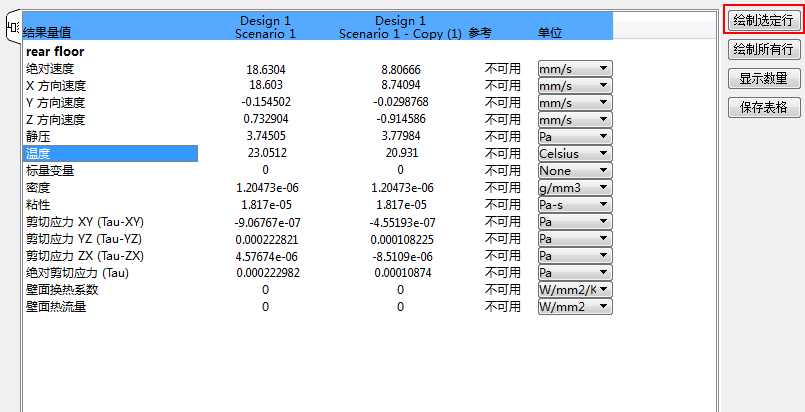Save the table with 保存表格

pos(764,108)
